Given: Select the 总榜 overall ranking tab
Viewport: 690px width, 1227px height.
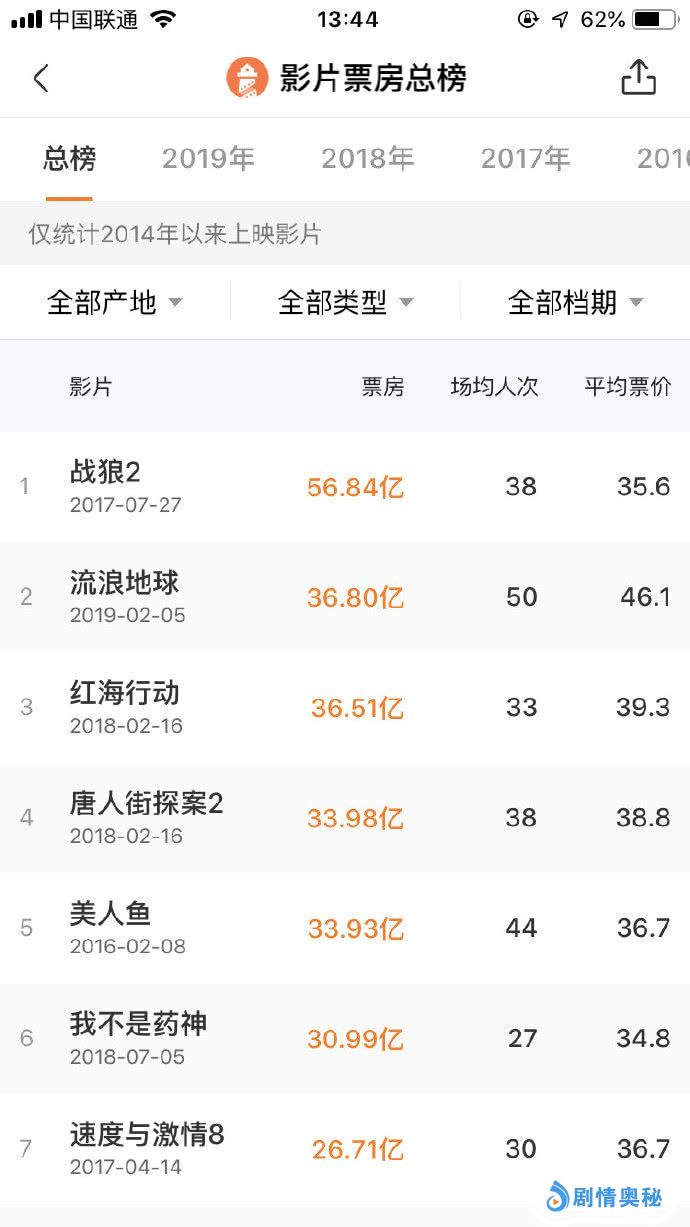Looking at the screenshot, I should [x=69, y=158].
